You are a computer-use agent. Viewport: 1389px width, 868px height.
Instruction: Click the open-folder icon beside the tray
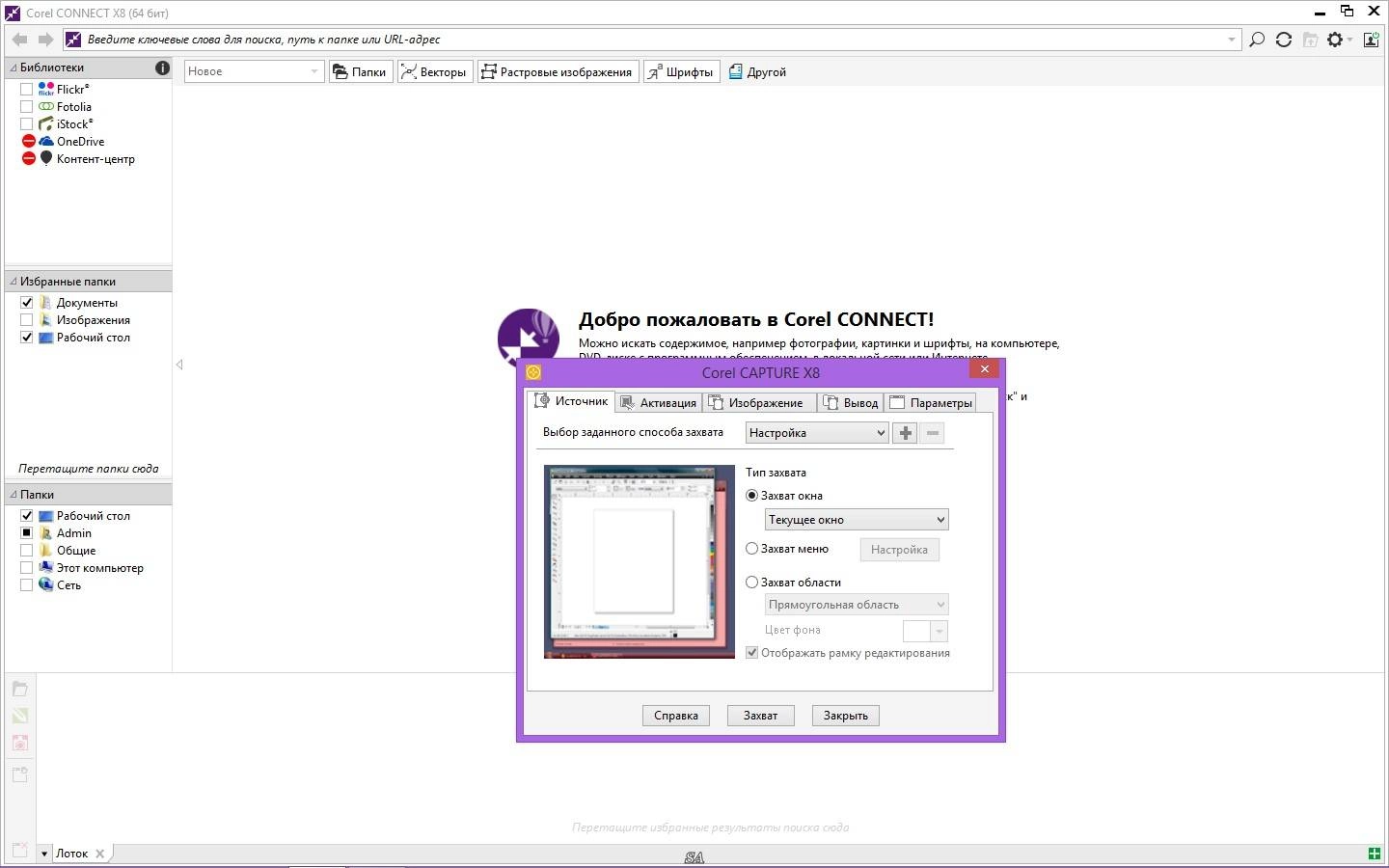[19, 689]
